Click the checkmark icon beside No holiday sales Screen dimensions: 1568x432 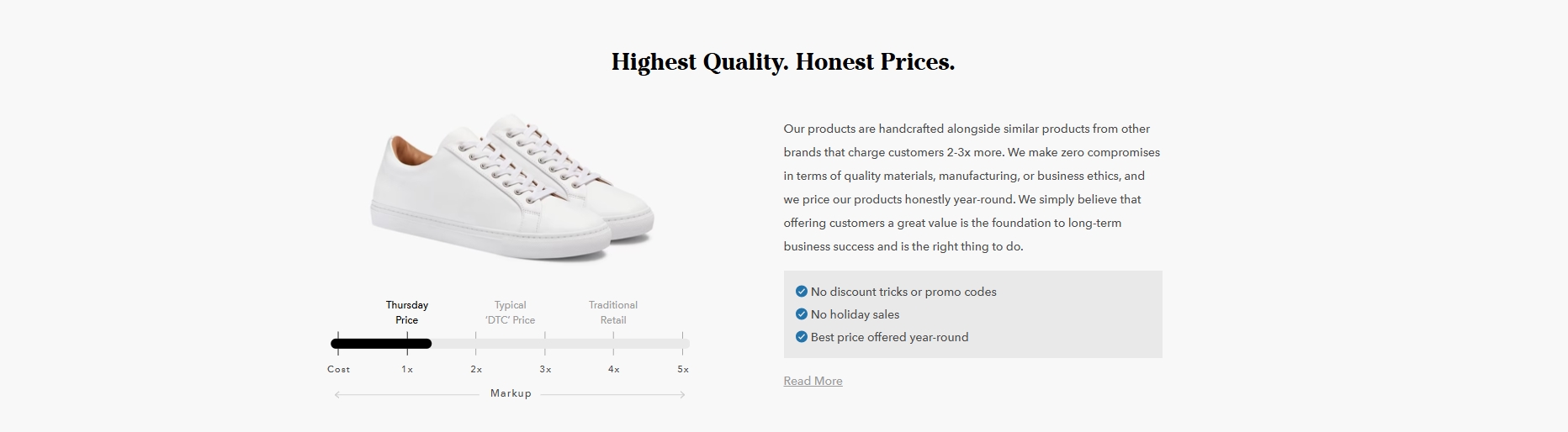801,314
